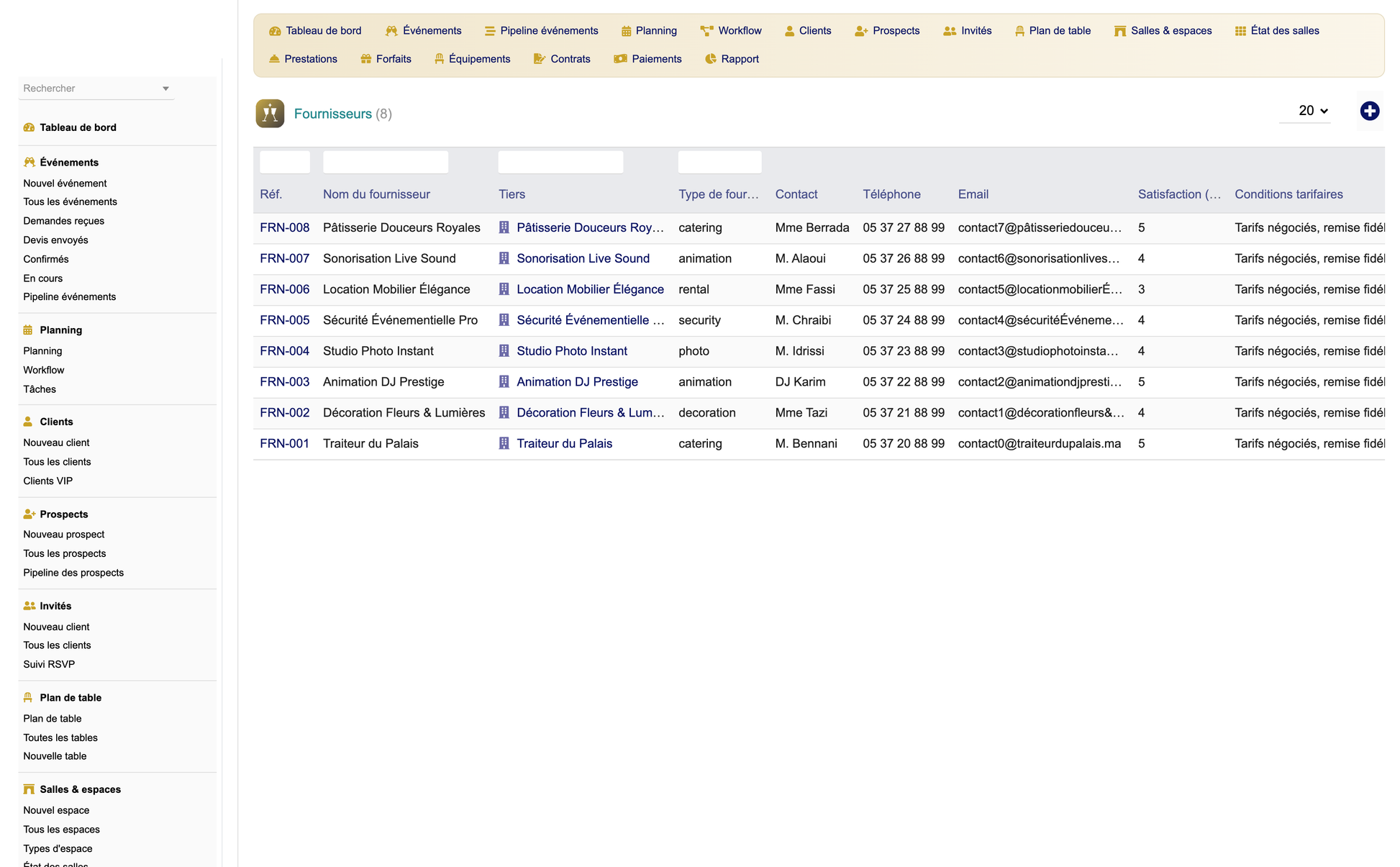The width and height of the screenshot is (1400, 867).
Task: Click the Événements icon in top bar
Action: tap(391, 31)
